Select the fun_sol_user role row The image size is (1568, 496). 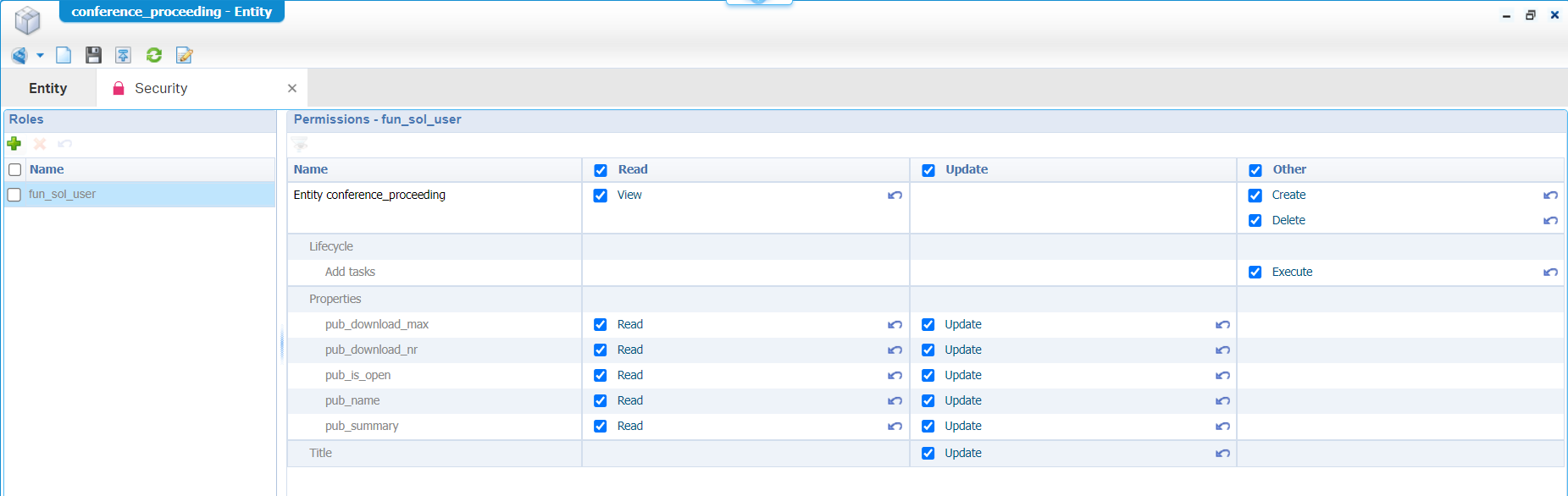click(63, 195)
